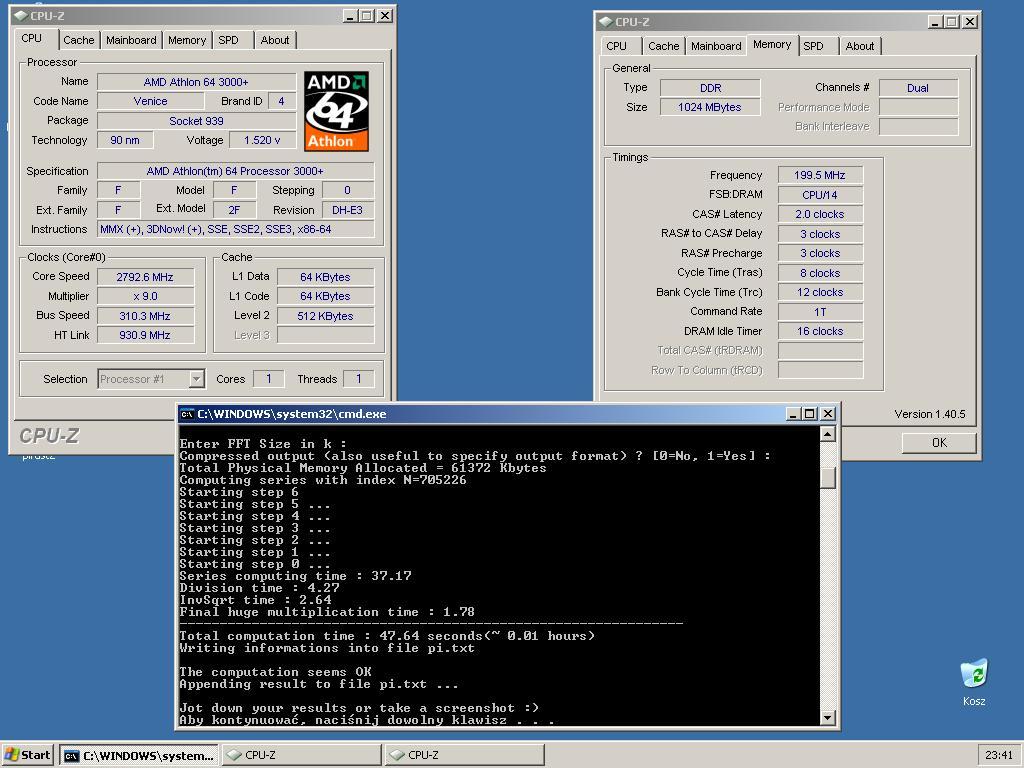
Task: Maximize the cmd.exe window
Action: [810, 414]
